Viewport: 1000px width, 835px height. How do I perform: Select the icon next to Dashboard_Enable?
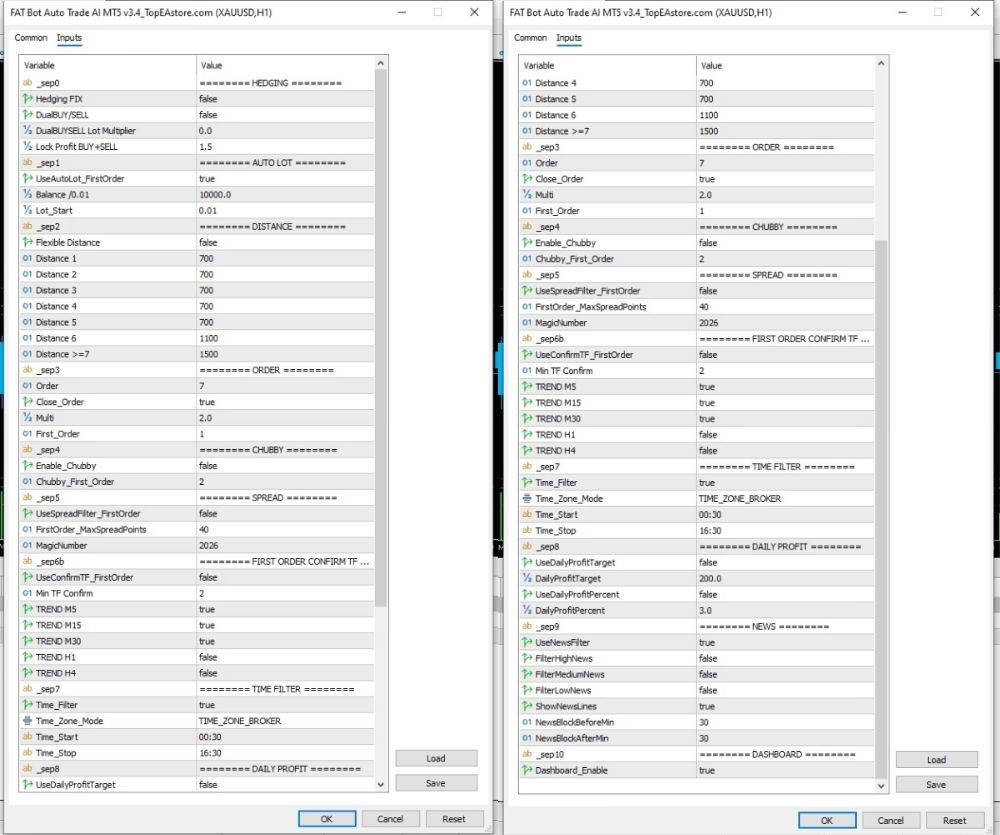527,770
